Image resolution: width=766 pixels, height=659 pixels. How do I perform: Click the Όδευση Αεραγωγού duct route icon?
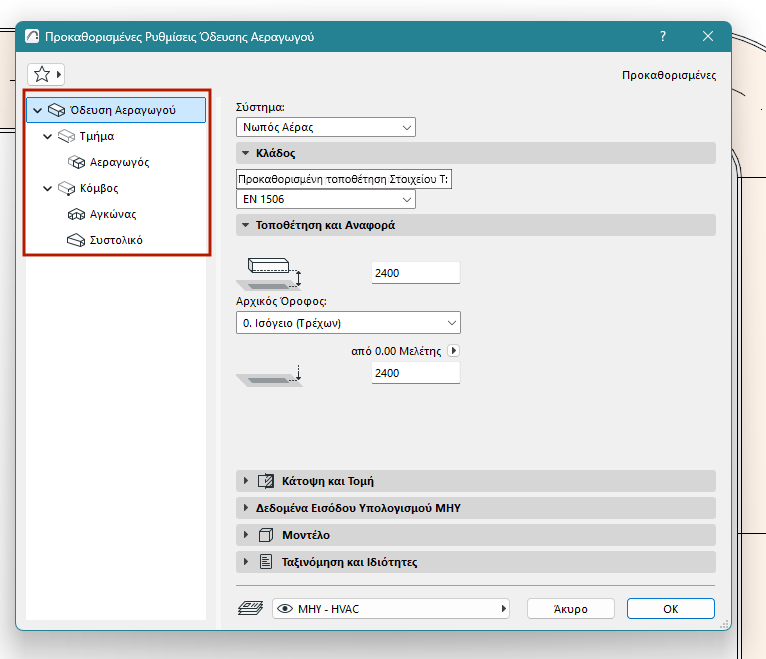(x=56, y=110)
